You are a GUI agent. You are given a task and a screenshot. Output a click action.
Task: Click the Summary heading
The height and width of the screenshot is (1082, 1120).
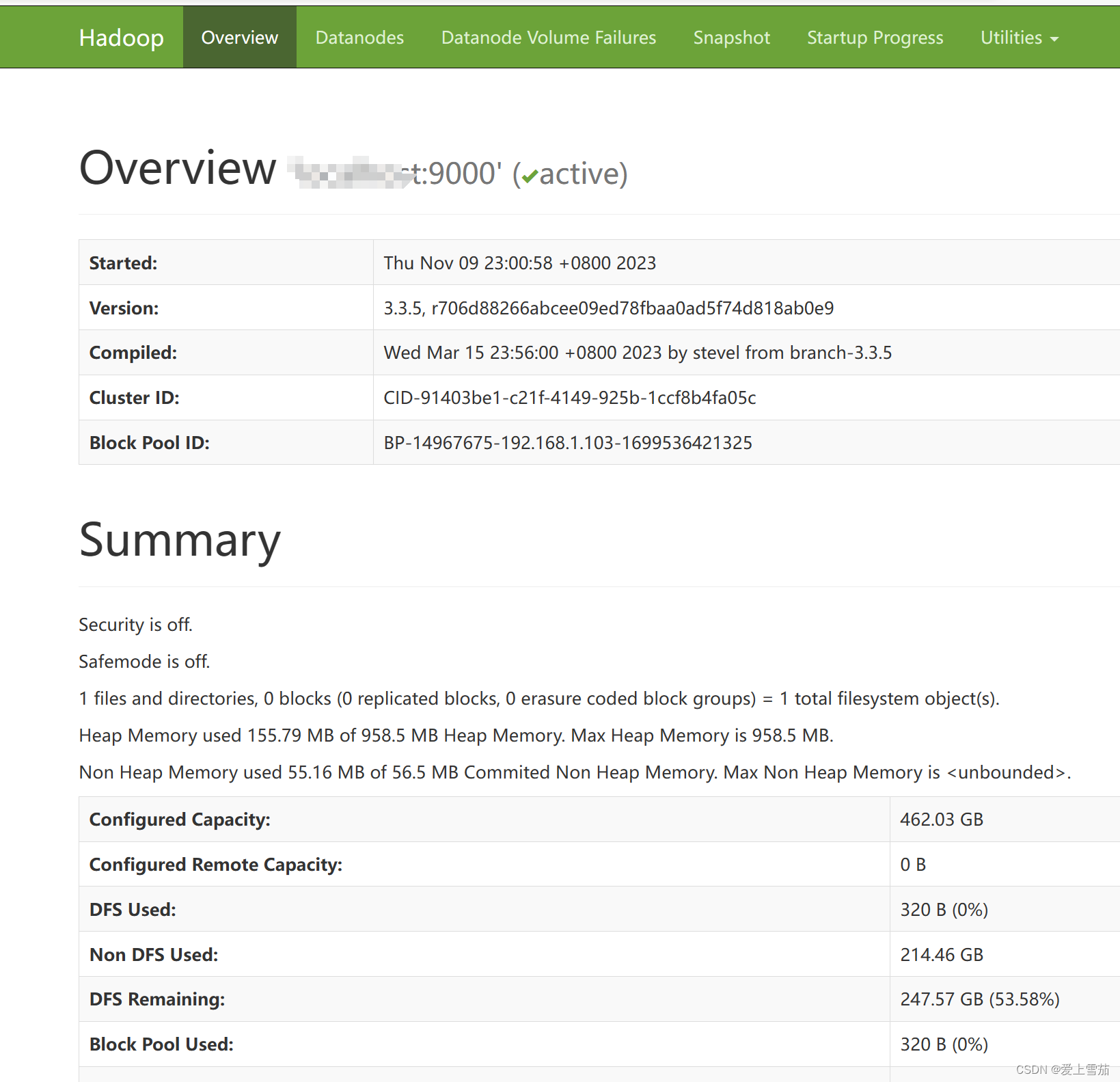coord(180,540)
